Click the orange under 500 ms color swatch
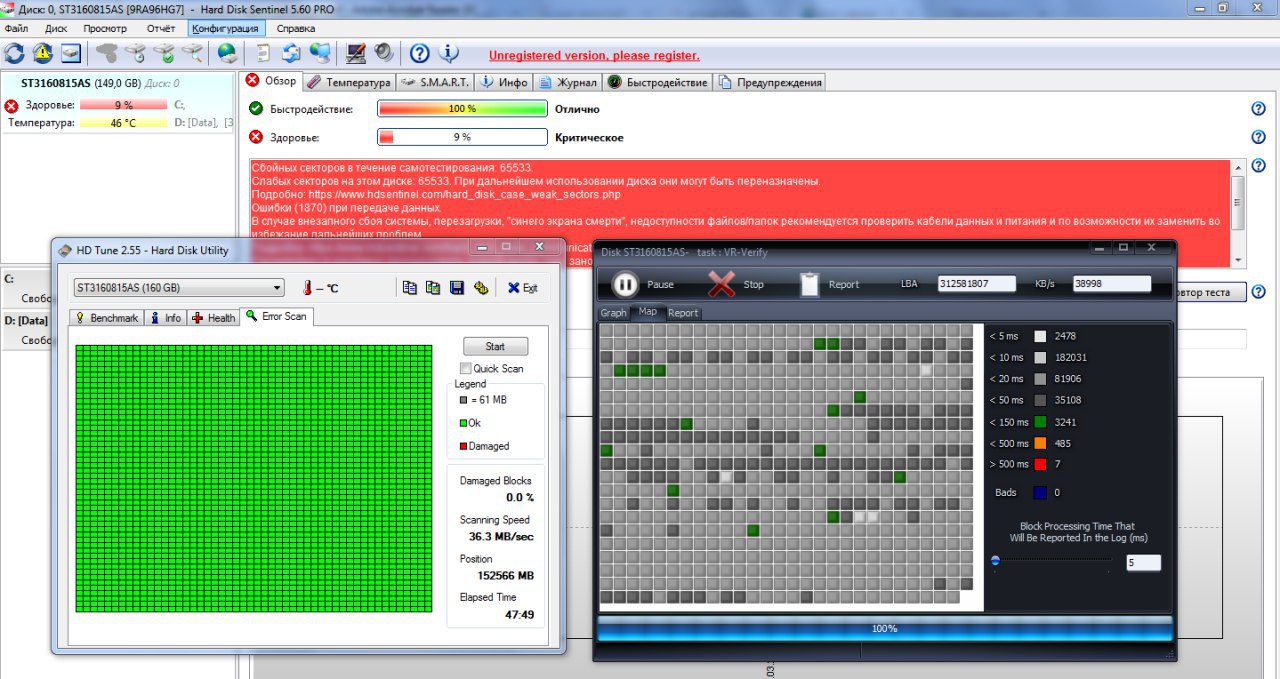 point(1040,443)
